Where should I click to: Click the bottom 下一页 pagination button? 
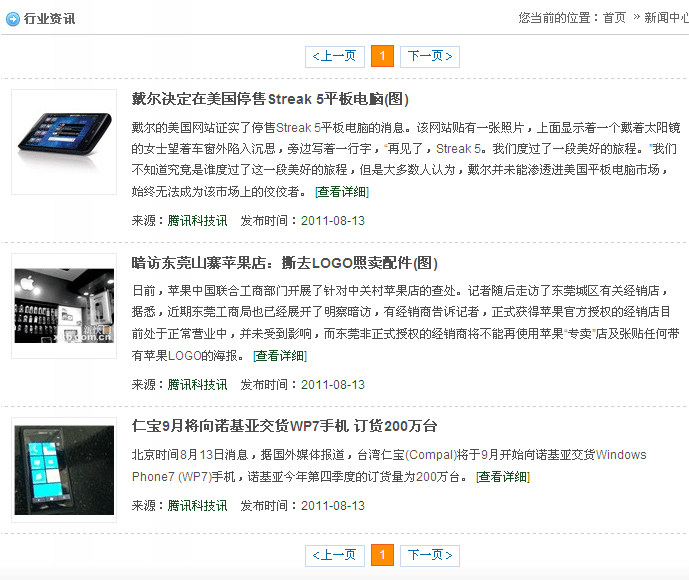coord(430,556)
